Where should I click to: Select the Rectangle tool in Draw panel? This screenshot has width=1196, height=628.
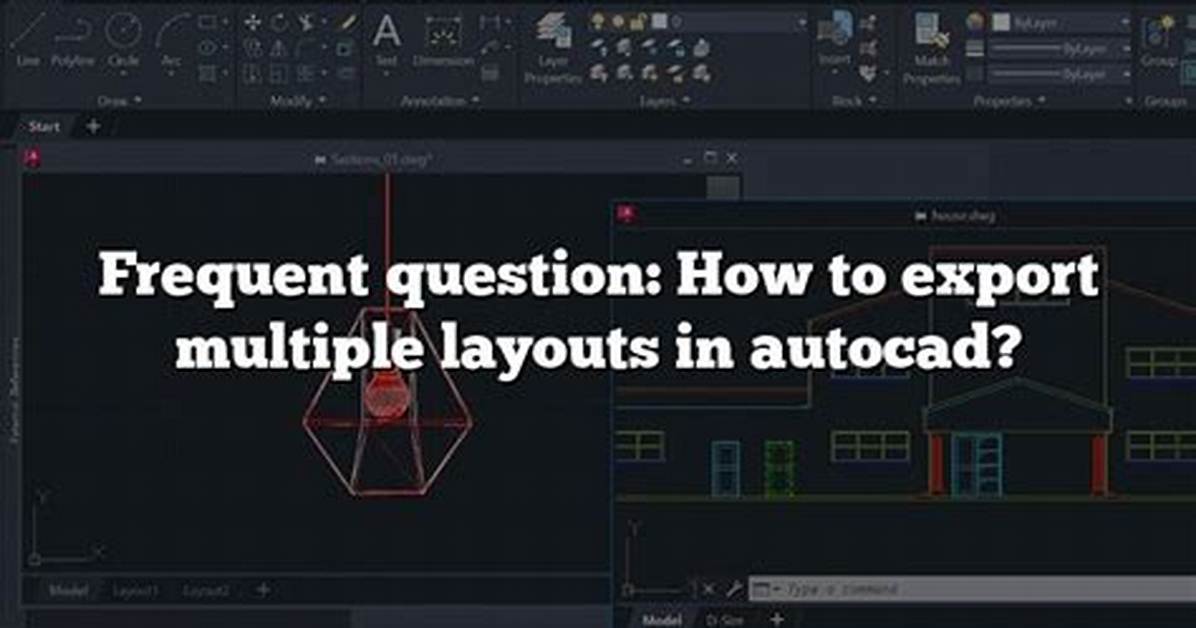[207, 23]
